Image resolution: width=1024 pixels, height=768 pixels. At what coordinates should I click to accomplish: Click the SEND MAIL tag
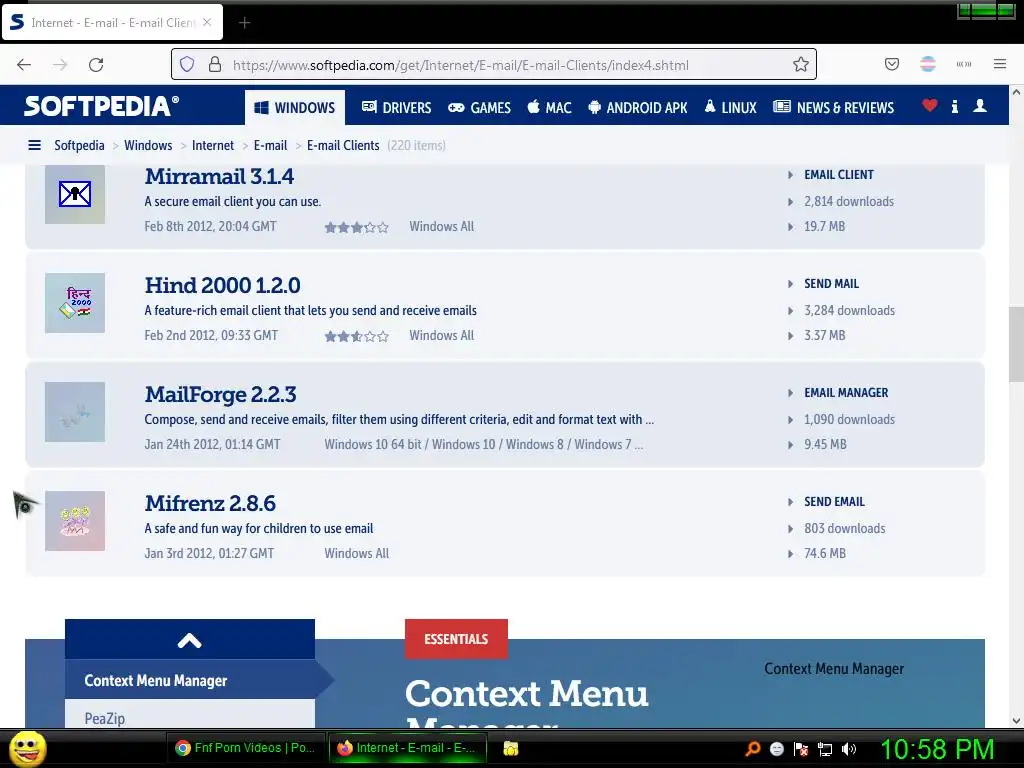831,283
